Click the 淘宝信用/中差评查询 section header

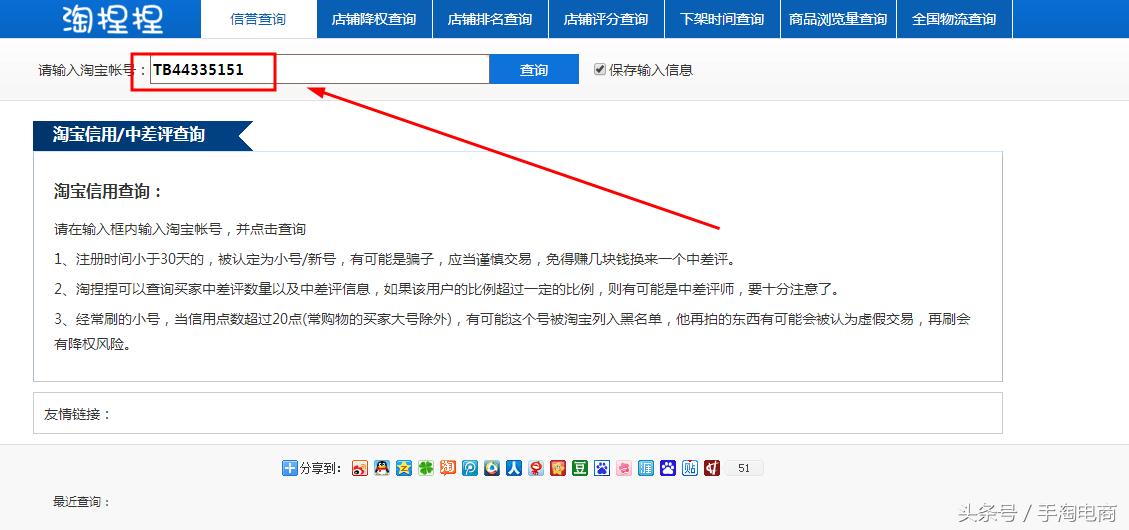coord(143,135)
